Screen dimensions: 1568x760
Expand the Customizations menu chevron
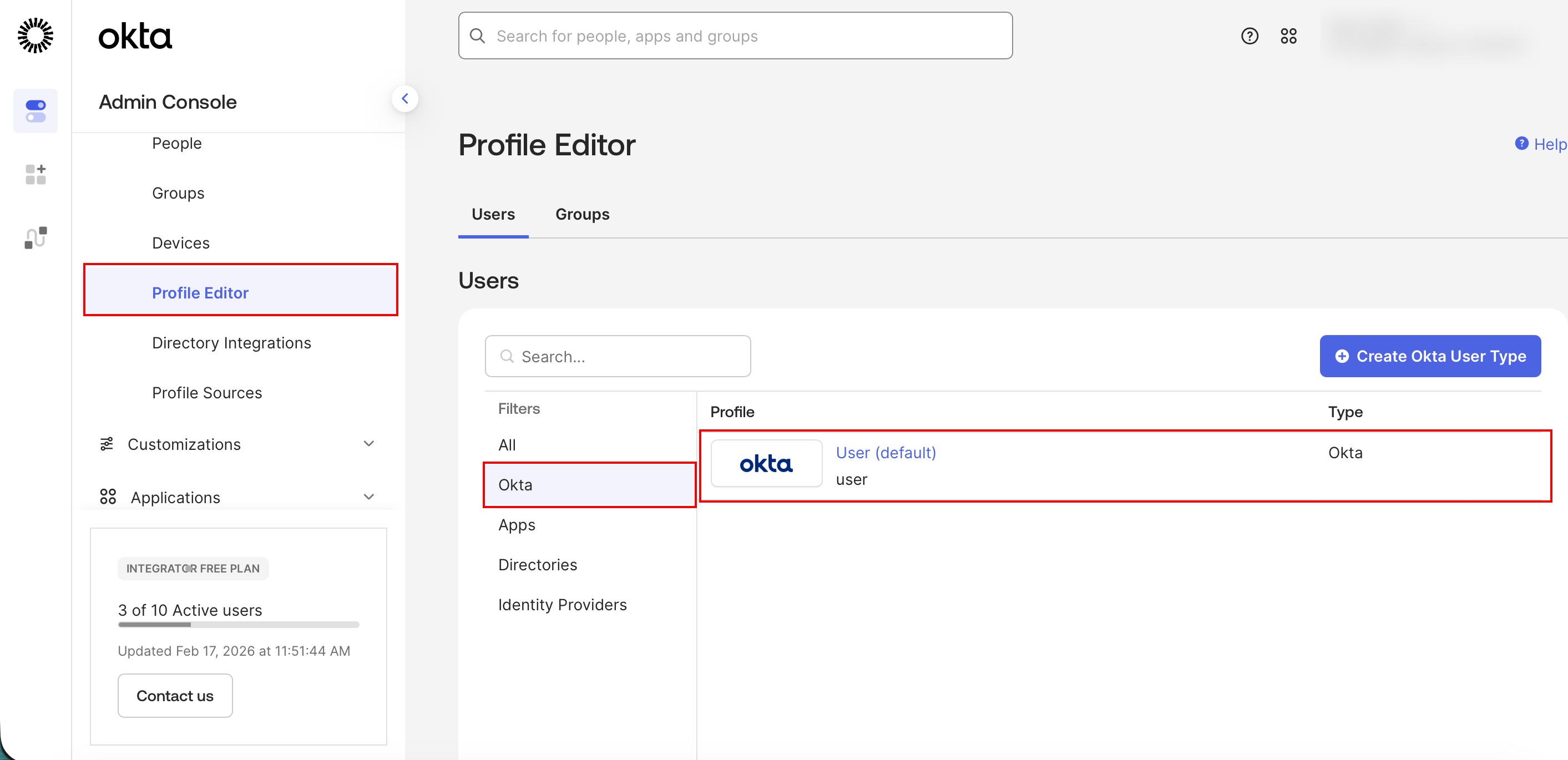369,444
